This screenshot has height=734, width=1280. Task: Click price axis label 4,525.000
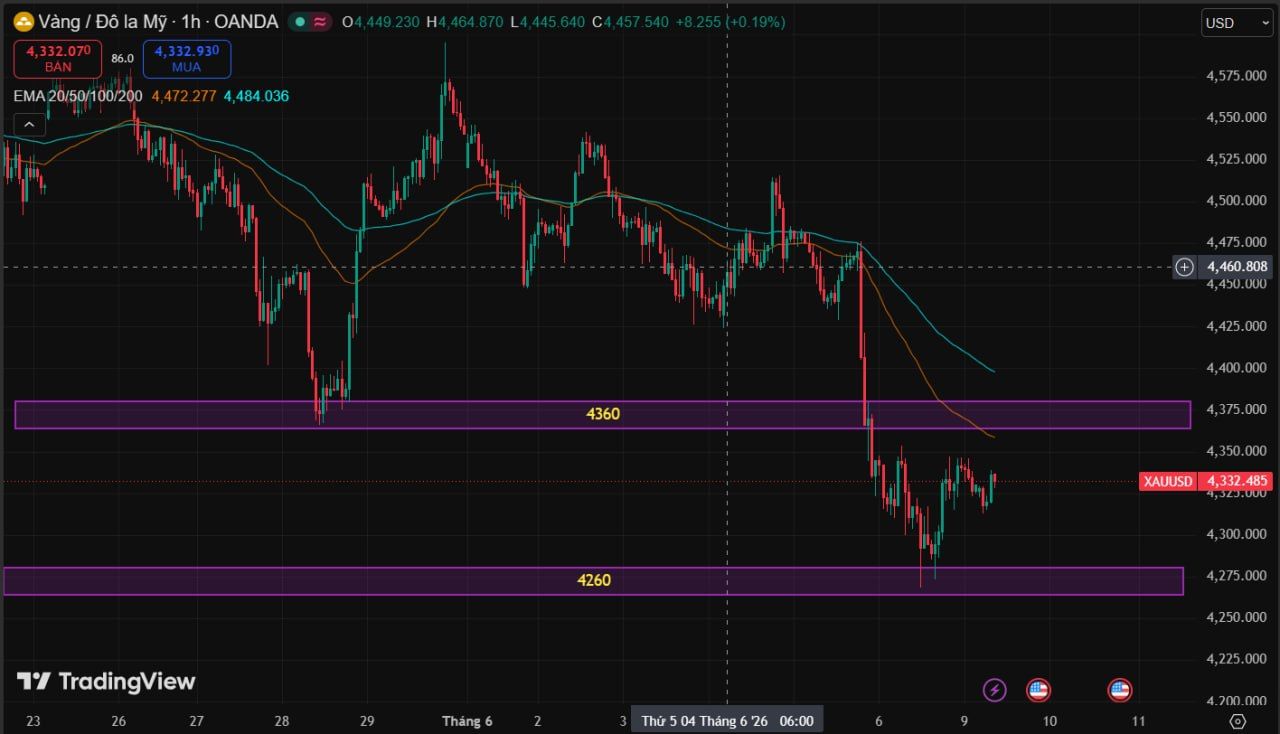[x=1237, y=159]
